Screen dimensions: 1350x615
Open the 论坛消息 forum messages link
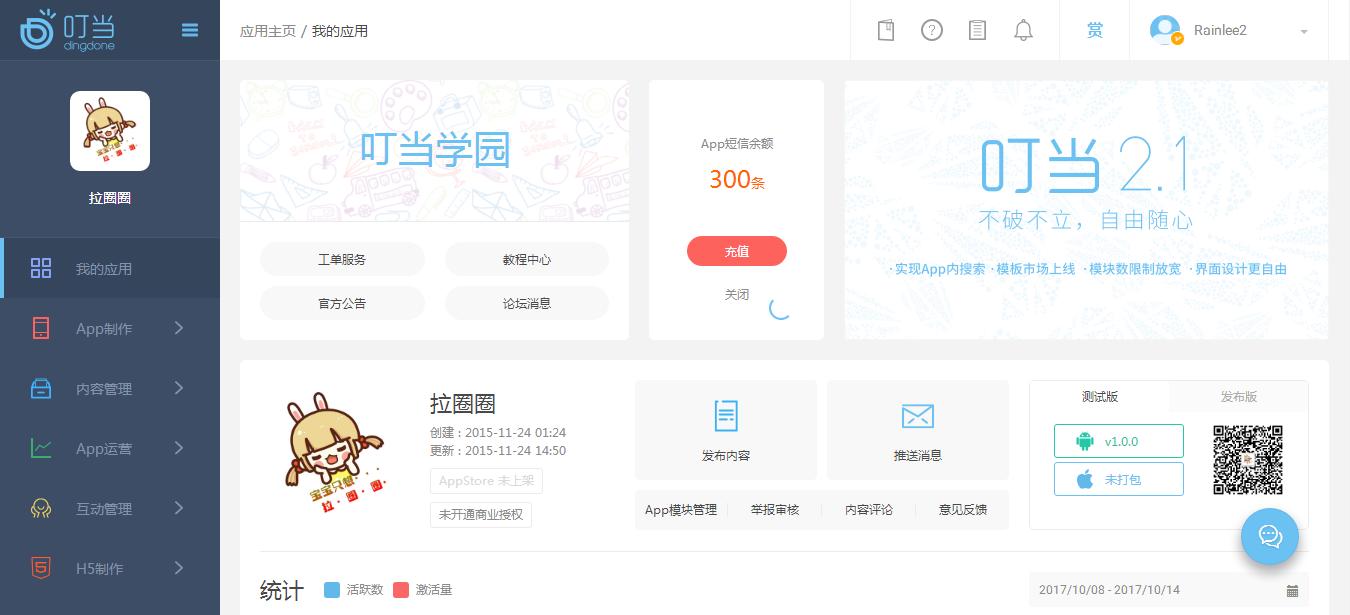tap(527, 303)
